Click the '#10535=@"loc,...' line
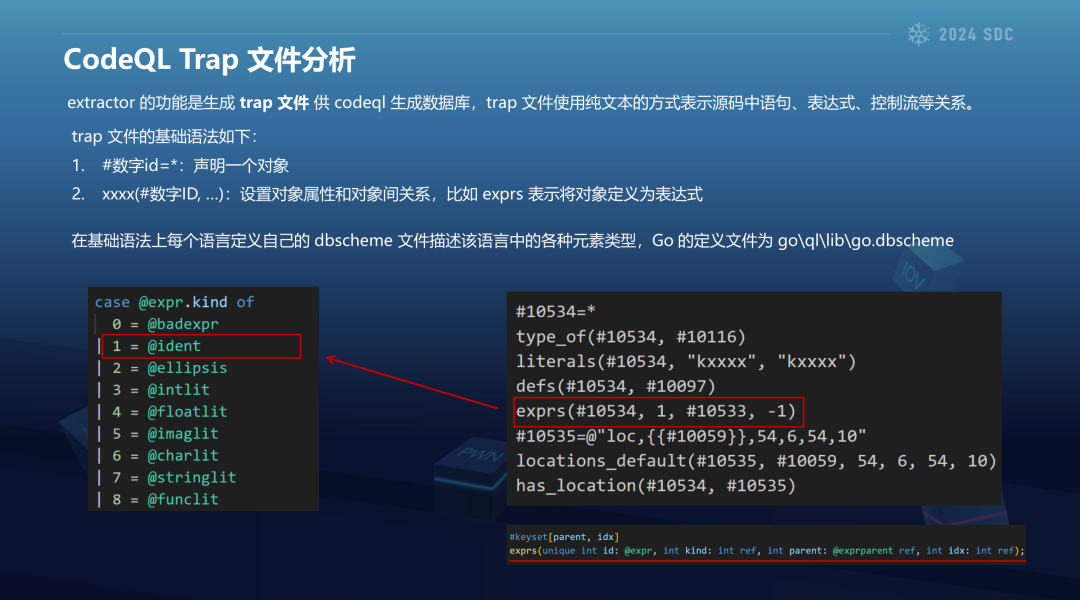 click(691, 436)
